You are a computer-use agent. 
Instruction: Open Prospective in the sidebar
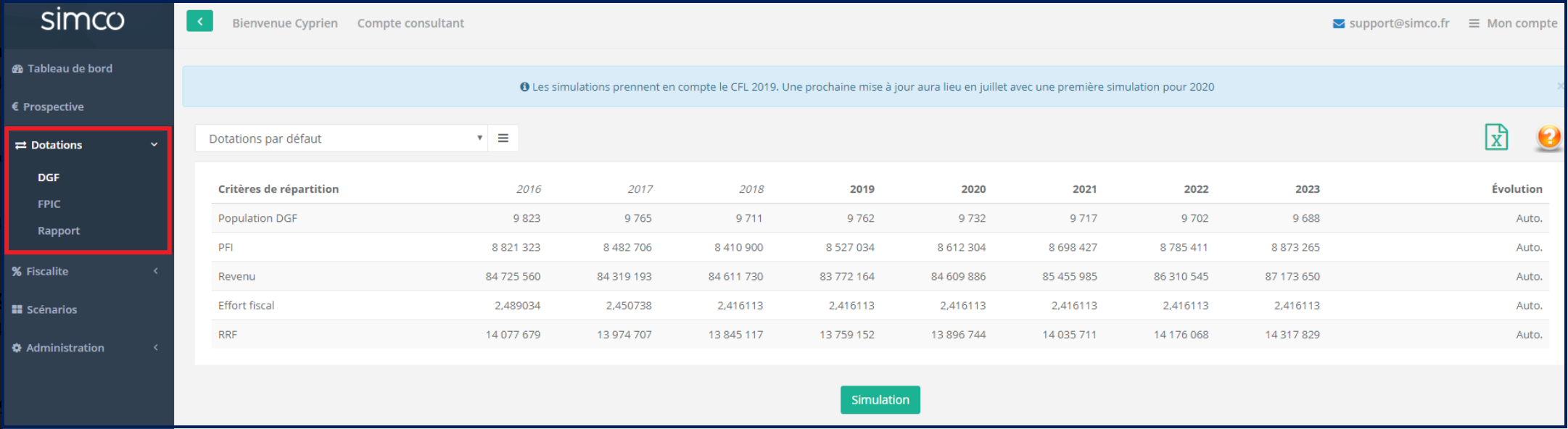click(x=53, y=107)
